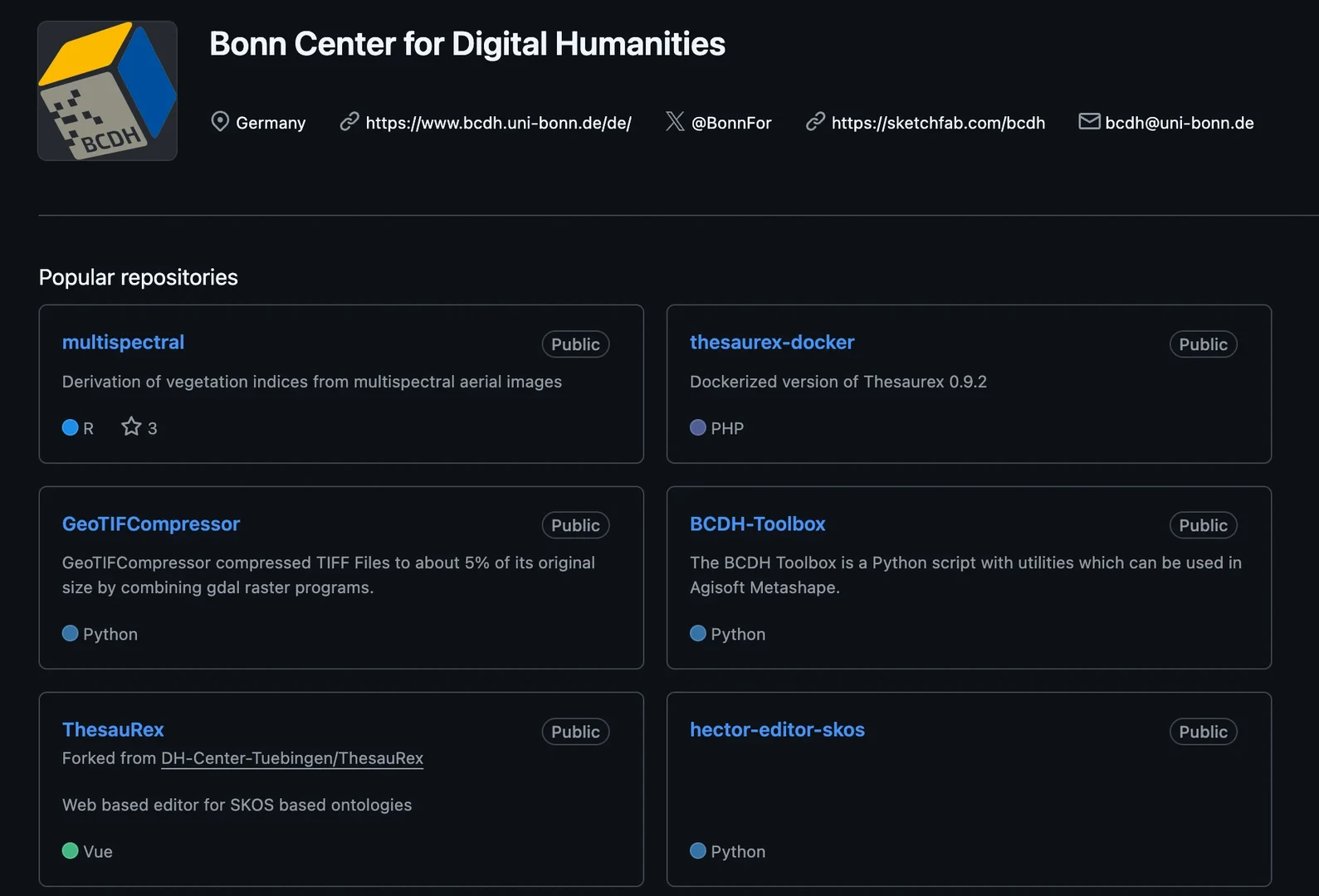
Task: Click the text 'Dockerized version of Thesaurex 0.9.2'
Action: (x=838, y=382)
